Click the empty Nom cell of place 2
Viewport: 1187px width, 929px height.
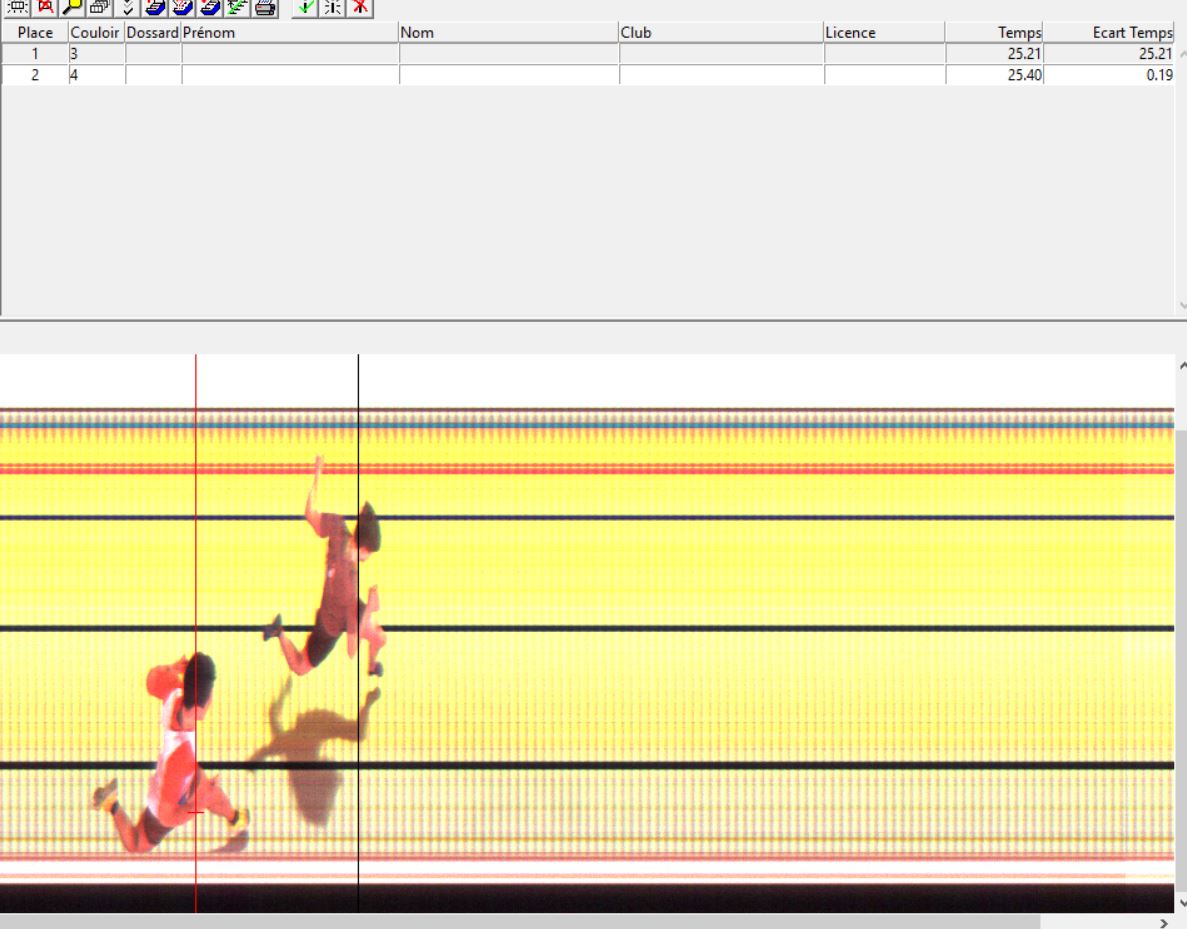point(509,75)
